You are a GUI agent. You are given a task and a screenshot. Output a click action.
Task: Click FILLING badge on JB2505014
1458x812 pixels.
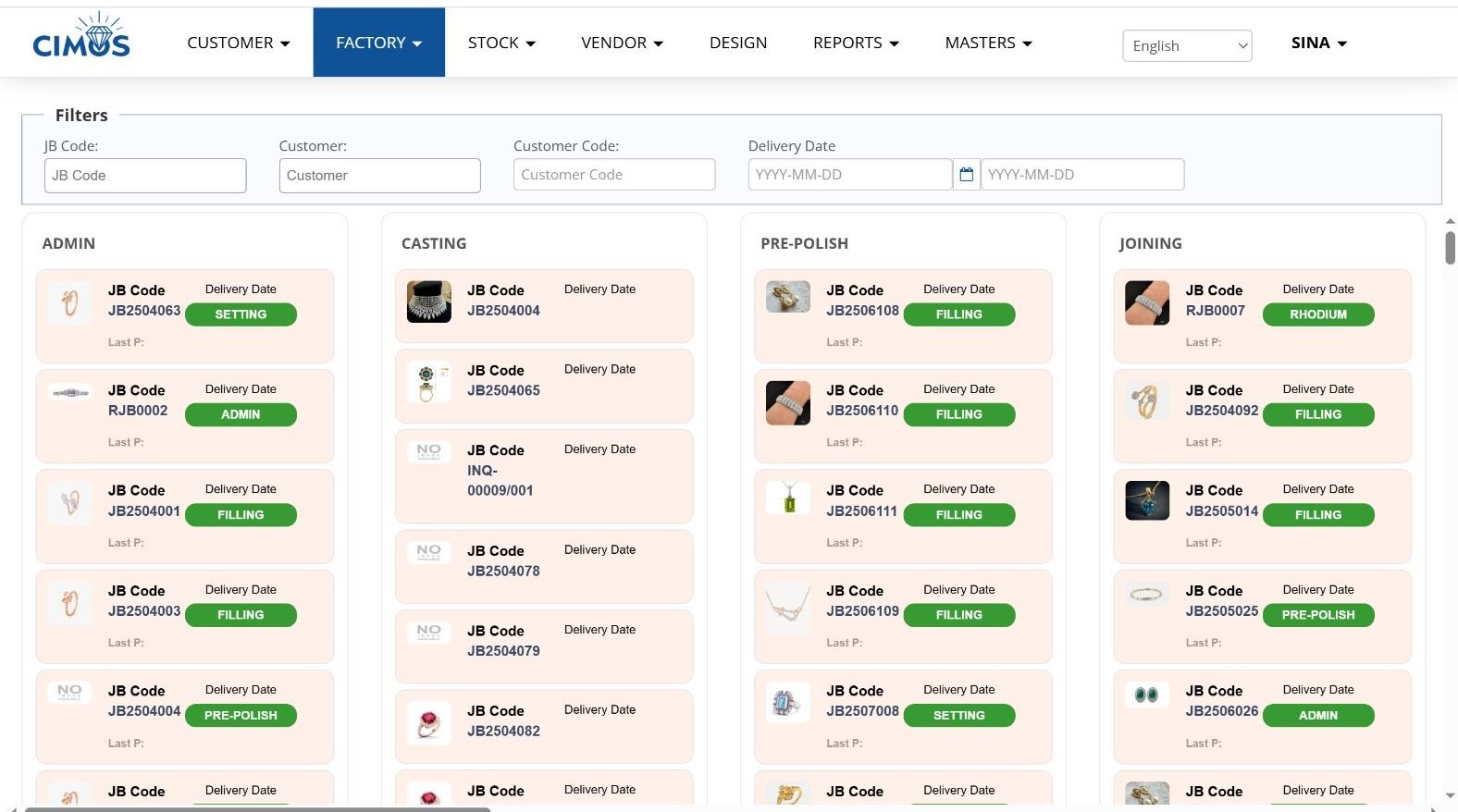coord(1318,515)
